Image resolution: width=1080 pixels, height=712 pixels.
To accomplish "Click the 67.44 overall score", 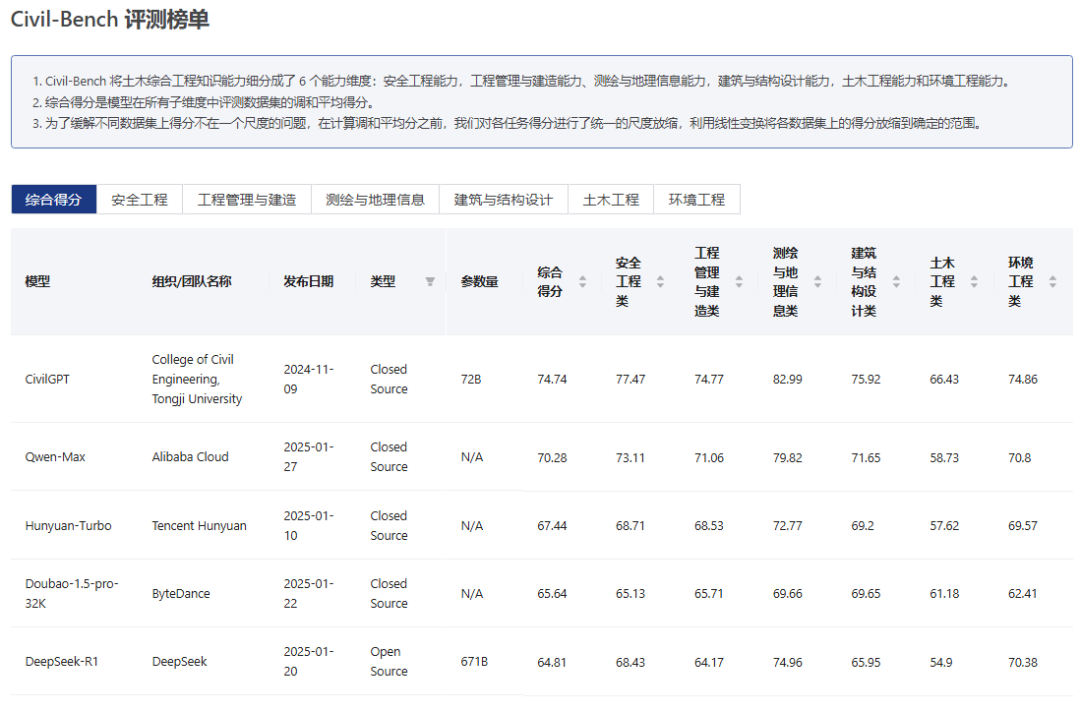I will pos(552,526).
